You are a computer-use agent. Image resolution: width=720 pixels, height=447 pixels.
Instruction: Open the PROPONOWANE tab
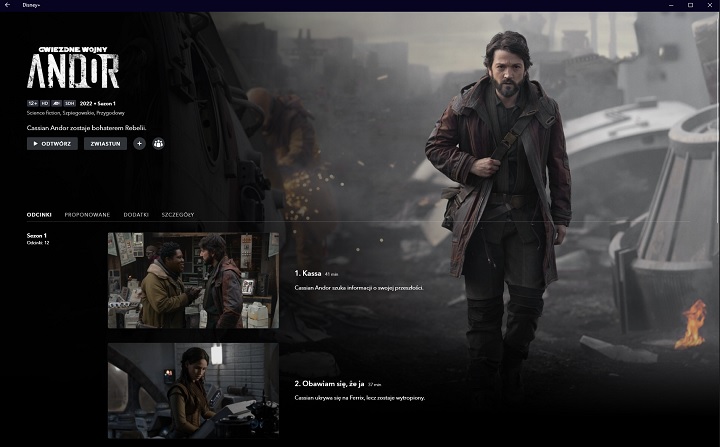pyautogui.click(x=87, y=214)
